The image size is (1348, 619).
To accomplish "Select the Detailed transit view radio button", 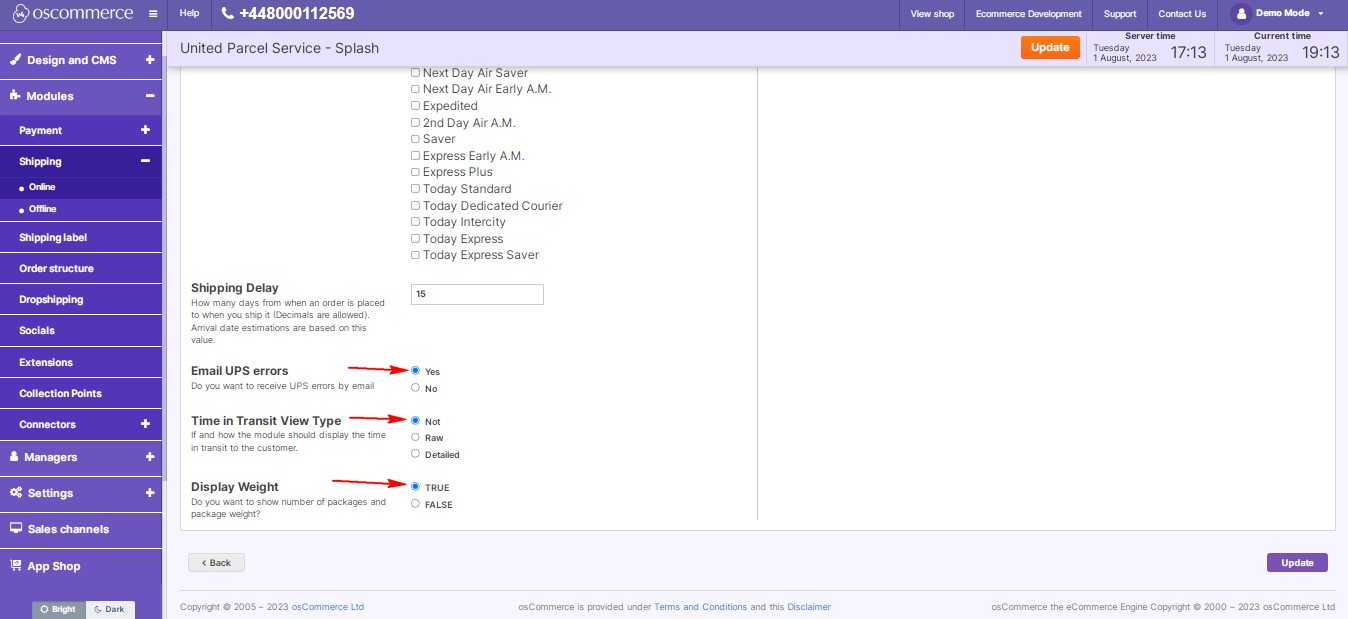I will (x=415, y=454).
